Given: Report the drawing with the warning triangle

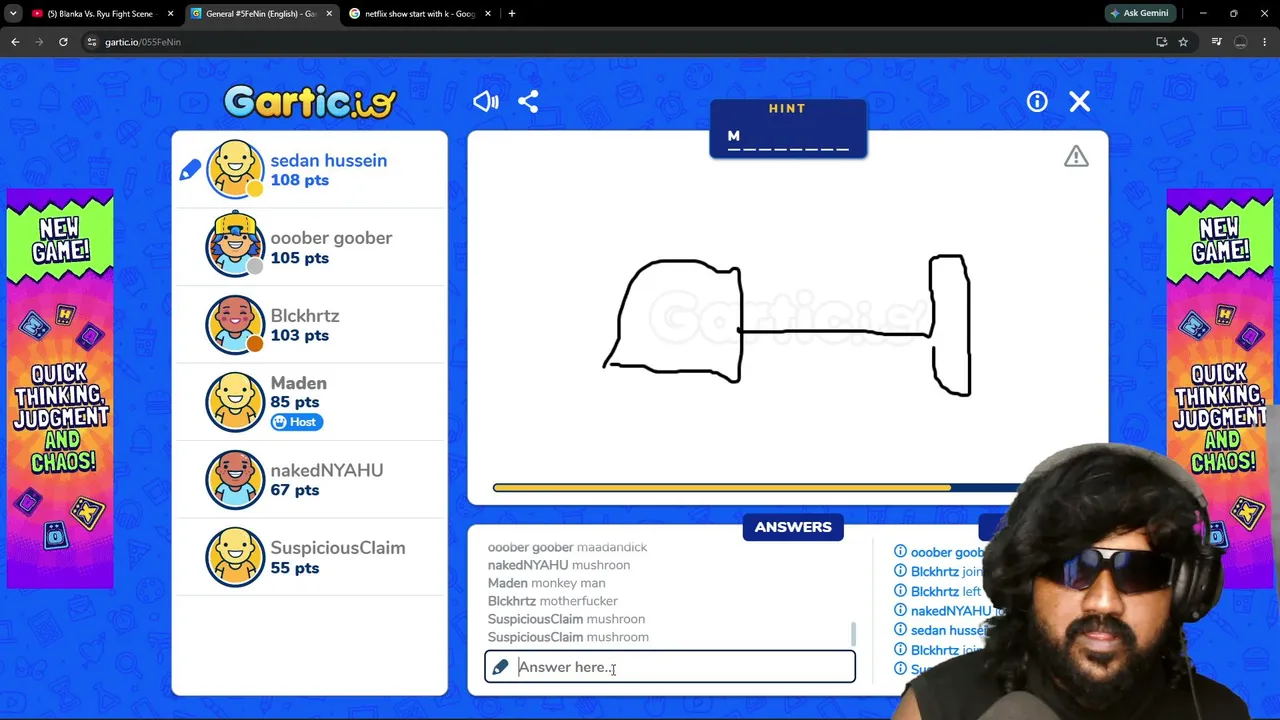Looking at the screenshot, I should [1076, 156].
